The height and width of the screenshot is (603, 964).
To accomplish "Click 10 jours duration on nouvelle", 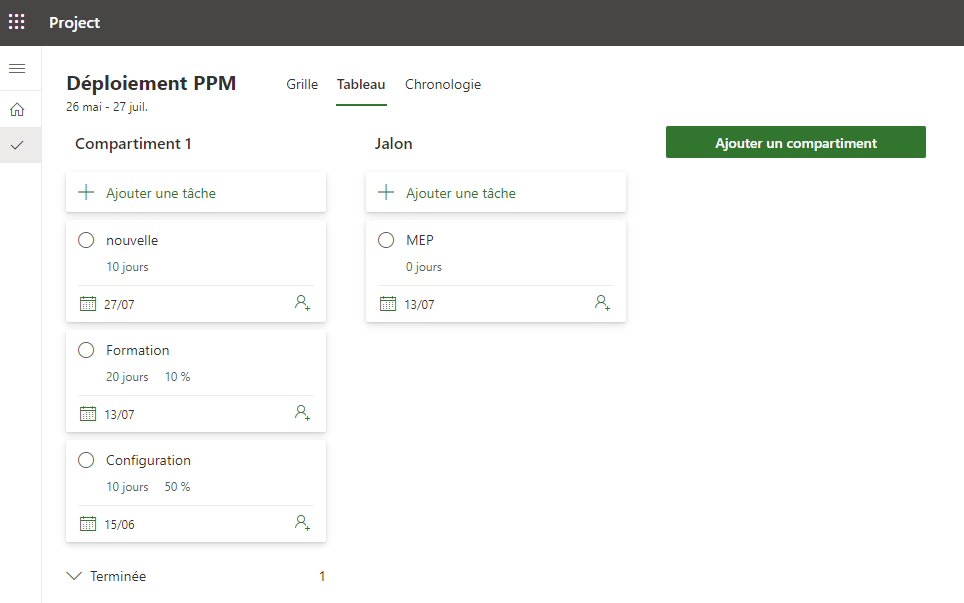I will 127,267.
